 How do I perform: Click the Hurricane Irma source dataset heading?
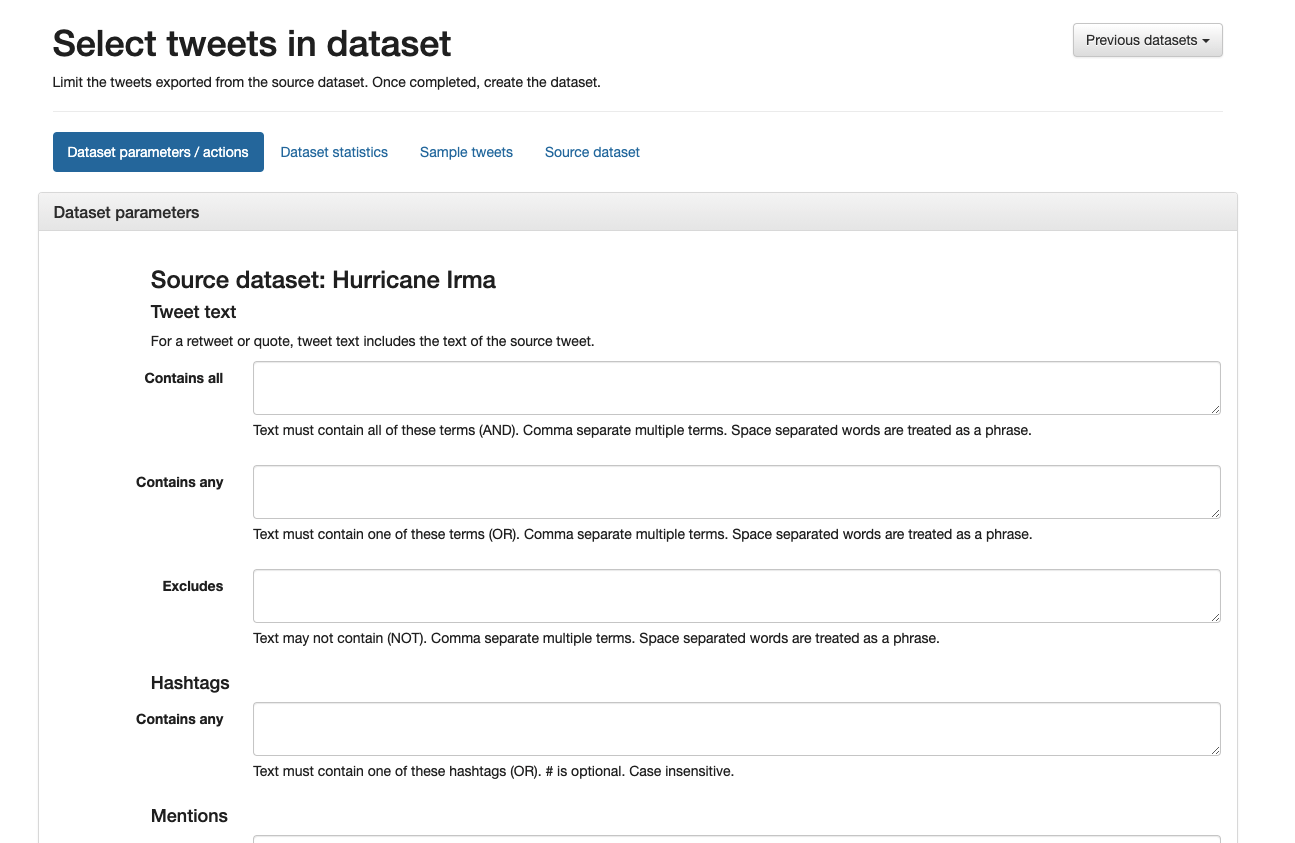pos(322,280)
